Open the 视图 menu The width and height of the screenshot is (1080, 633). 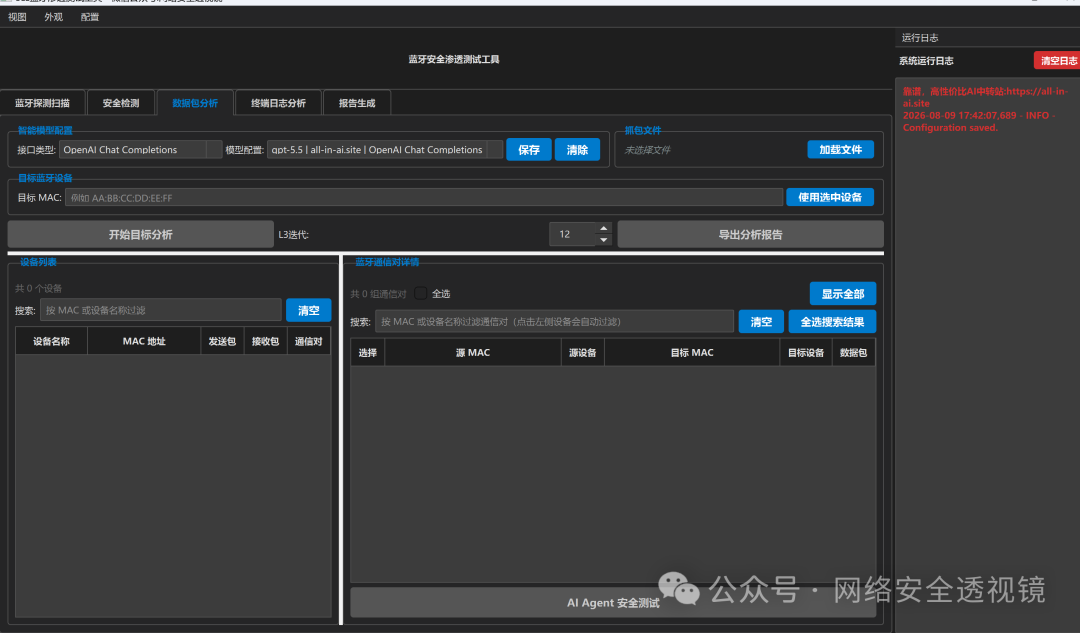tap(17, 17)
